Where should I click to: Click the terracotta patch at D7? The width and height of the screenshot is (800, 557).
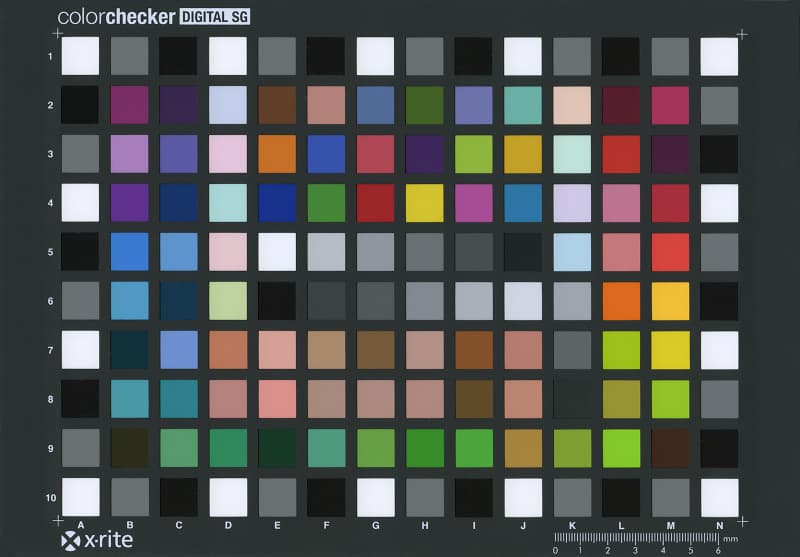coord(228,350)
